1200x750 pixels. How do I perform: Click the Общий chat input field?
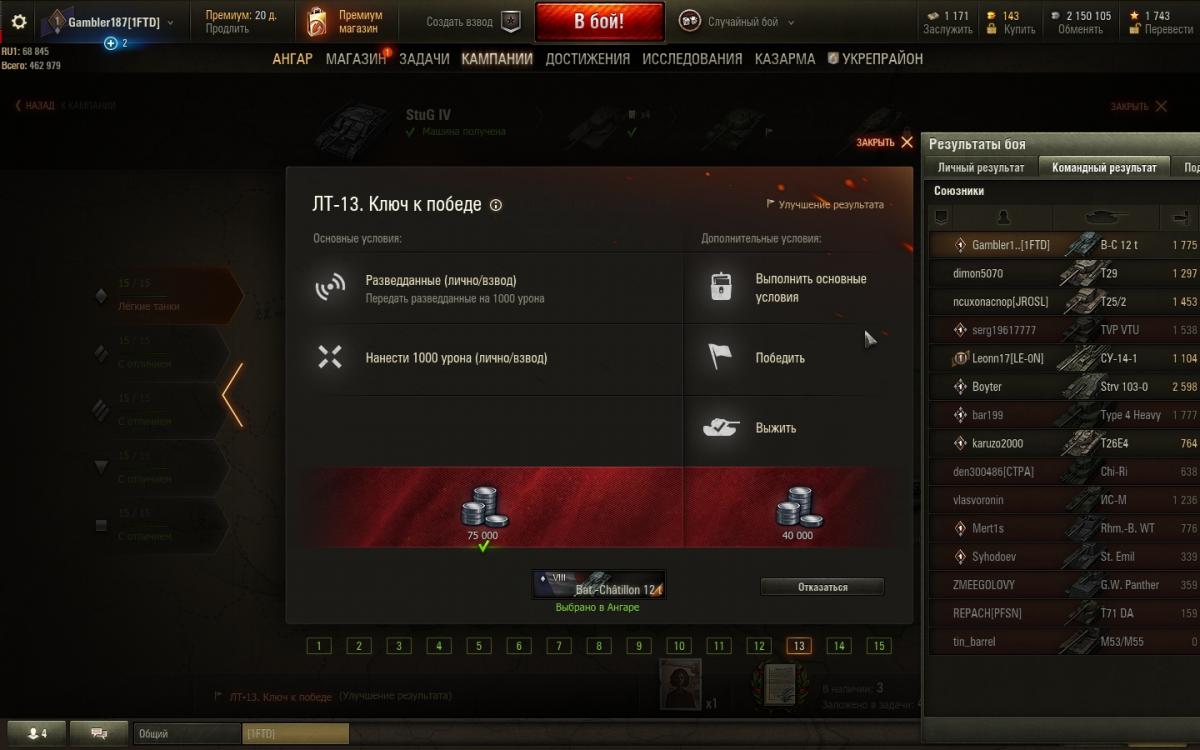[188, 733]
